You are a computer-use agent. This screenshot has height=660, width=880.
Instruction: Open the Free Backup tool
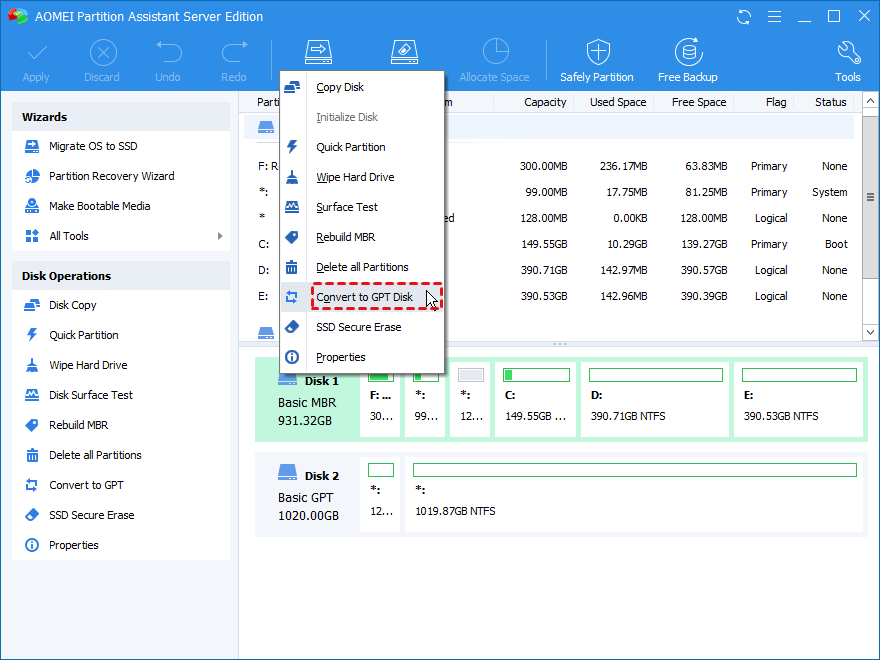[x=688, y=60]
